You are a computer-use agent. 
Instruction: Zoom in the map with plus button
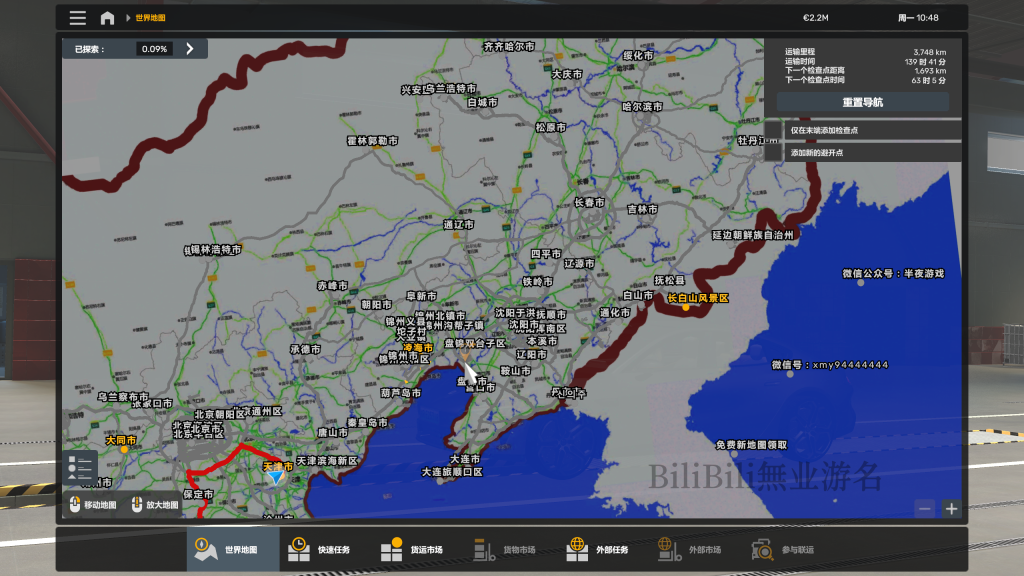coord(950,508)
